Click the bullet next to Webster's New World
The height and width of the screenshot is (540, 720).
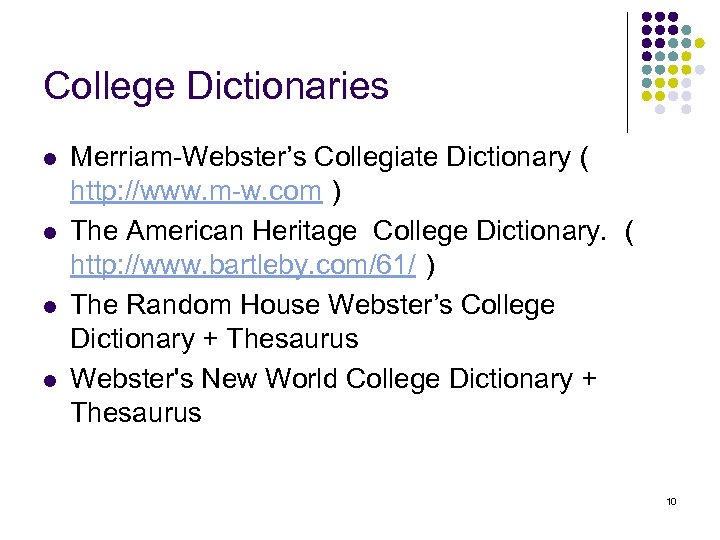50,381
